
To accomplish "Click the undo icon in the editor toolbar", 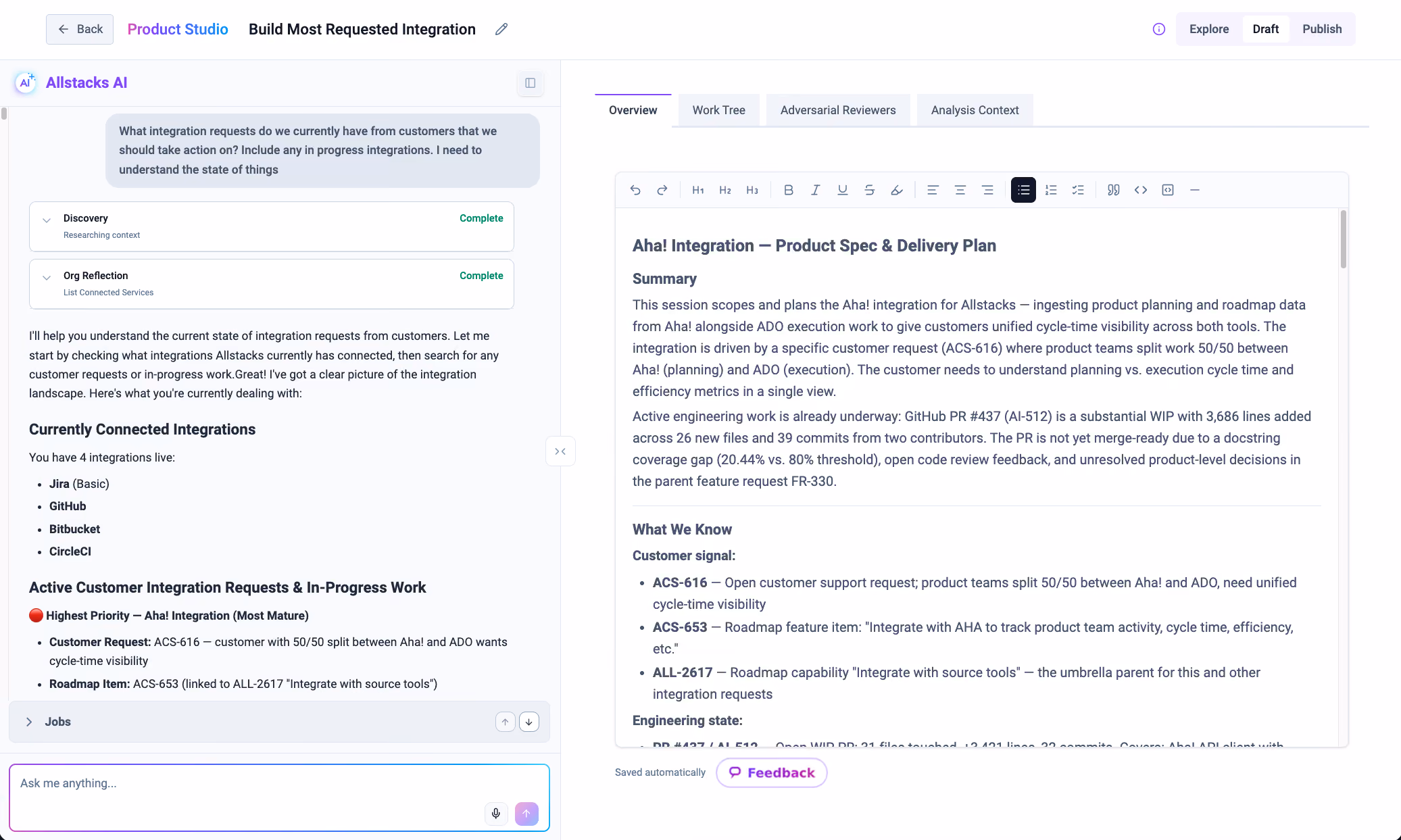I will click(x=635, y=190).
